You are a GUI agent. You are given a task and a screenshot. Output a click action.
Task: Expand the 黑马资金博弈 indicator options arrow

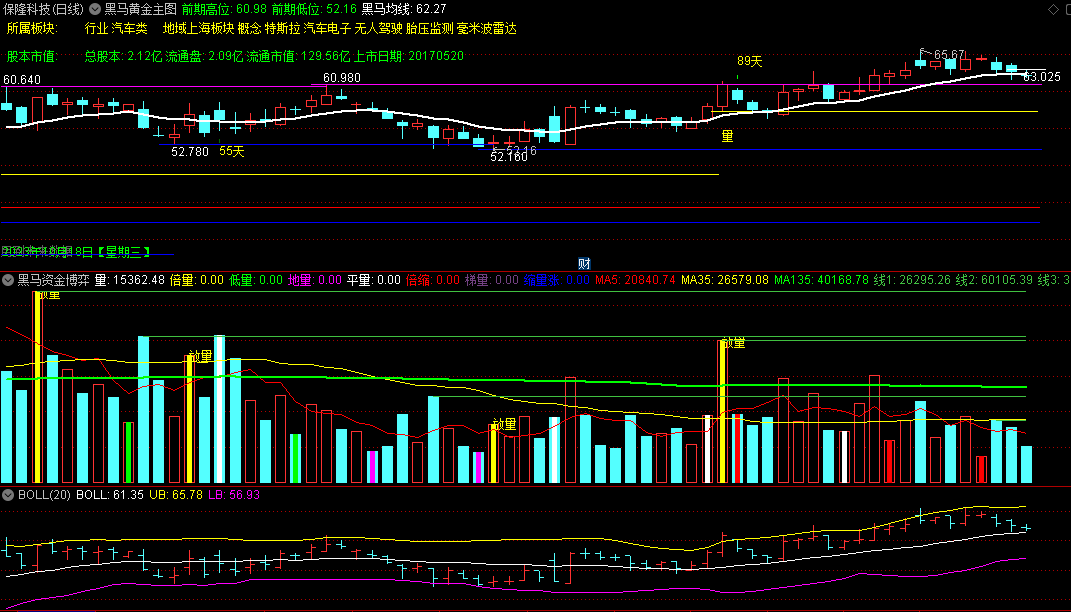[x=8, y=280]
